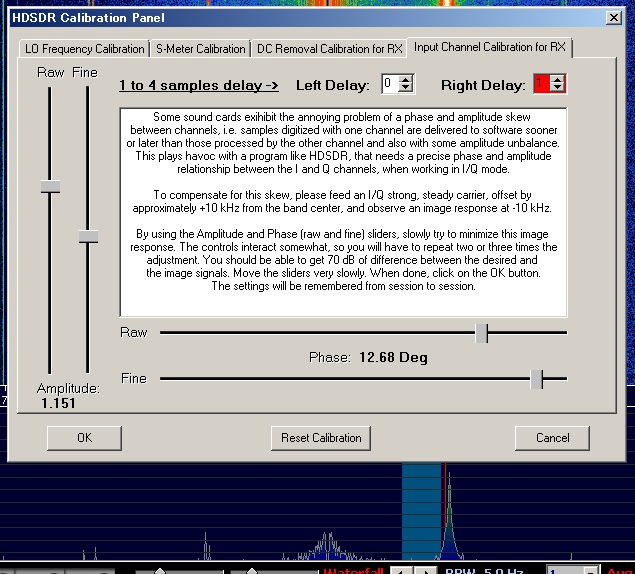The image size is (635, 574).
Task: Click inside the Left Delay value field
Action: tap(390, 84)
